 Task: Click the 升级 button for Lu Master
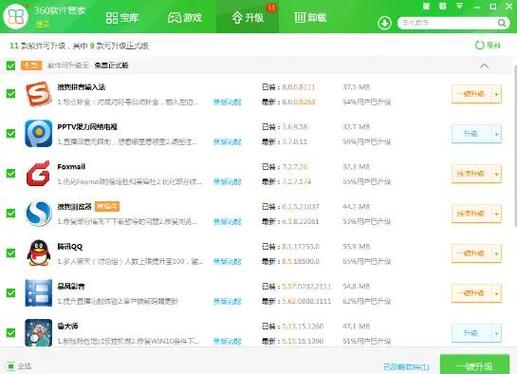(x=471, y=333)
